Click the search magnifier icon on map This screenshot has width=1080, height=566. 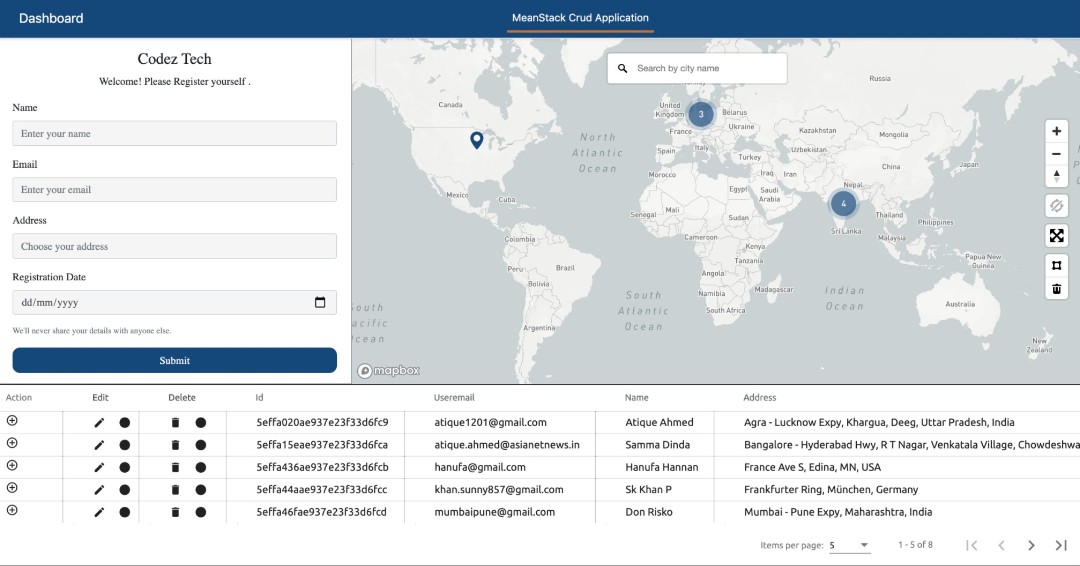[x=622, y=68]
